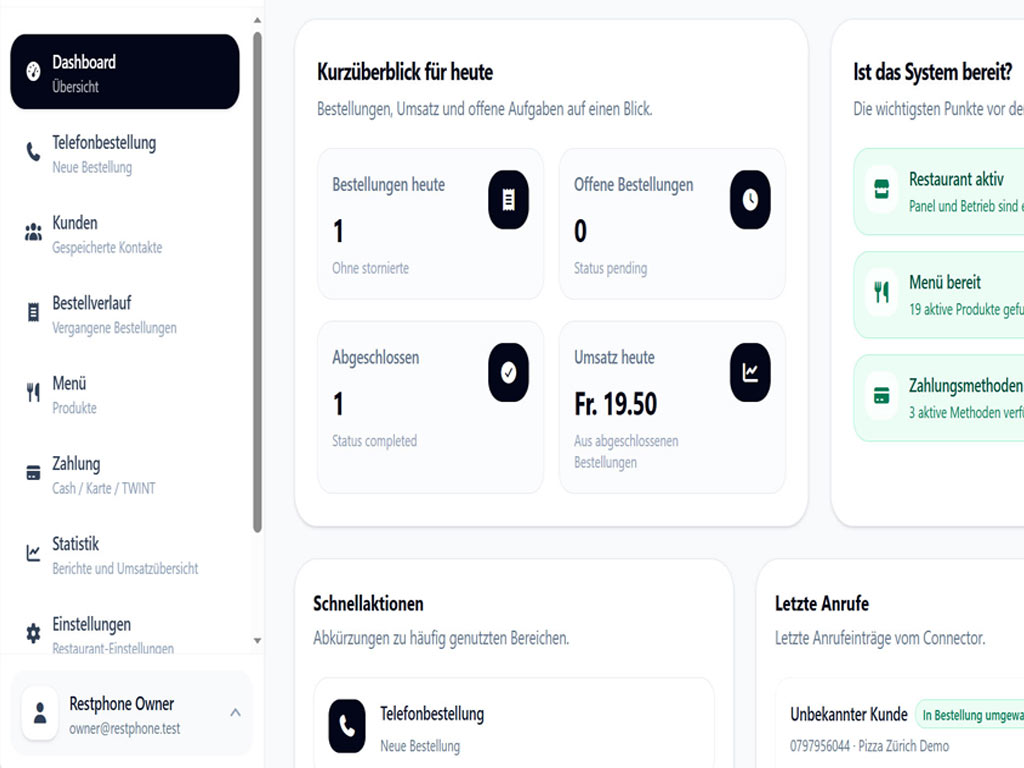Open Statistik reports in the sidebar

point(125,555)
